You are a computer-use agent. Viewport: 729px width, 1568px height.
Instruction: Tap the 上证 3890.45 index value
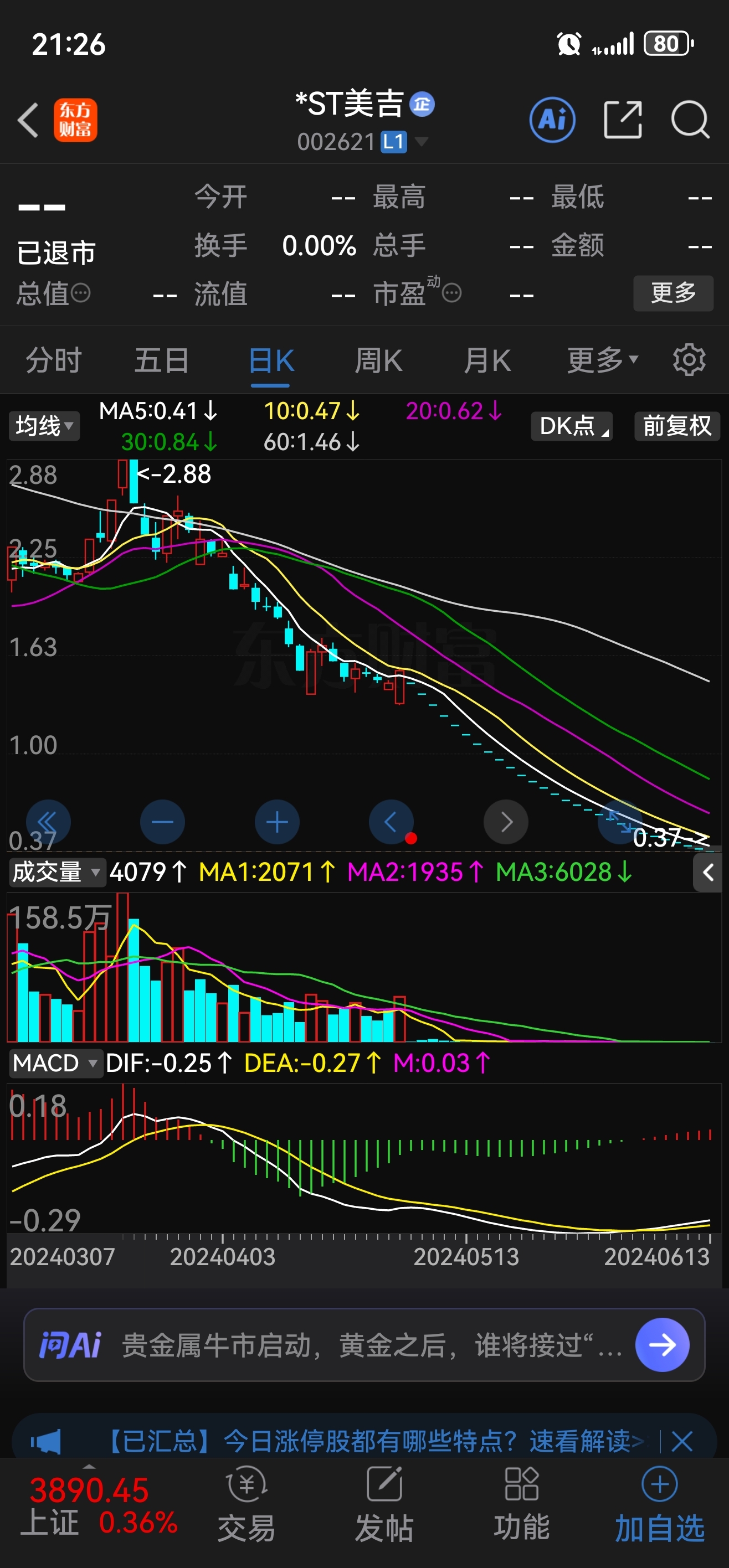(89, 1490)
